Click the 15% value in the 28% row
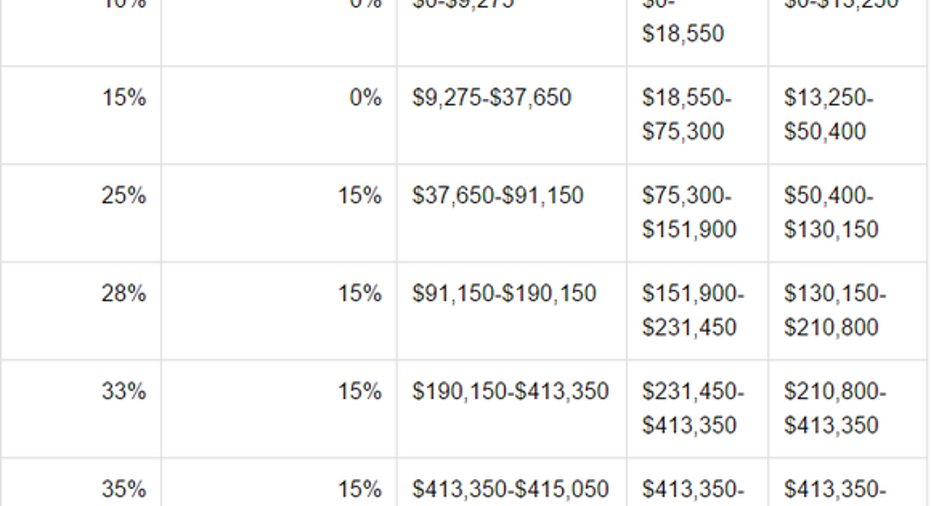Image resolution: width=931 pixels, height=506 pixels. [x=359, y=294]
